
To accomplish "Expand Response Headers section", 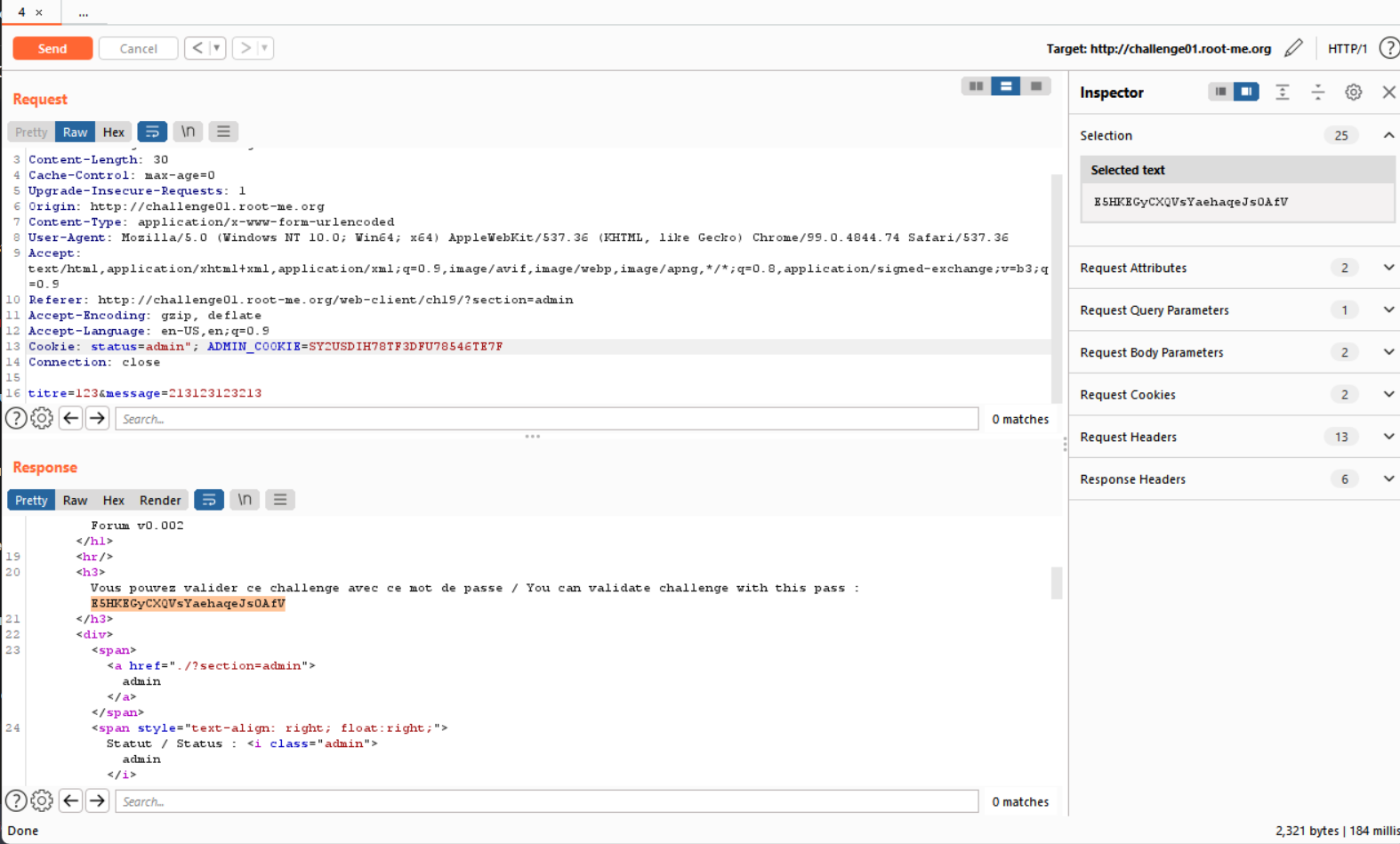I will [x=1388, y=478].
